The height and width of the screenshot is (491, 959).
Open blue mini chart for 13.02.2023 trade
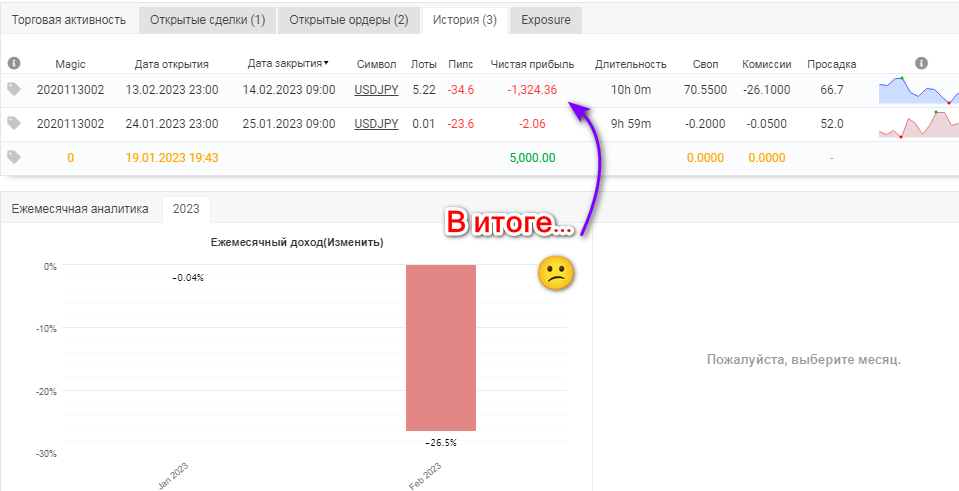919,90
